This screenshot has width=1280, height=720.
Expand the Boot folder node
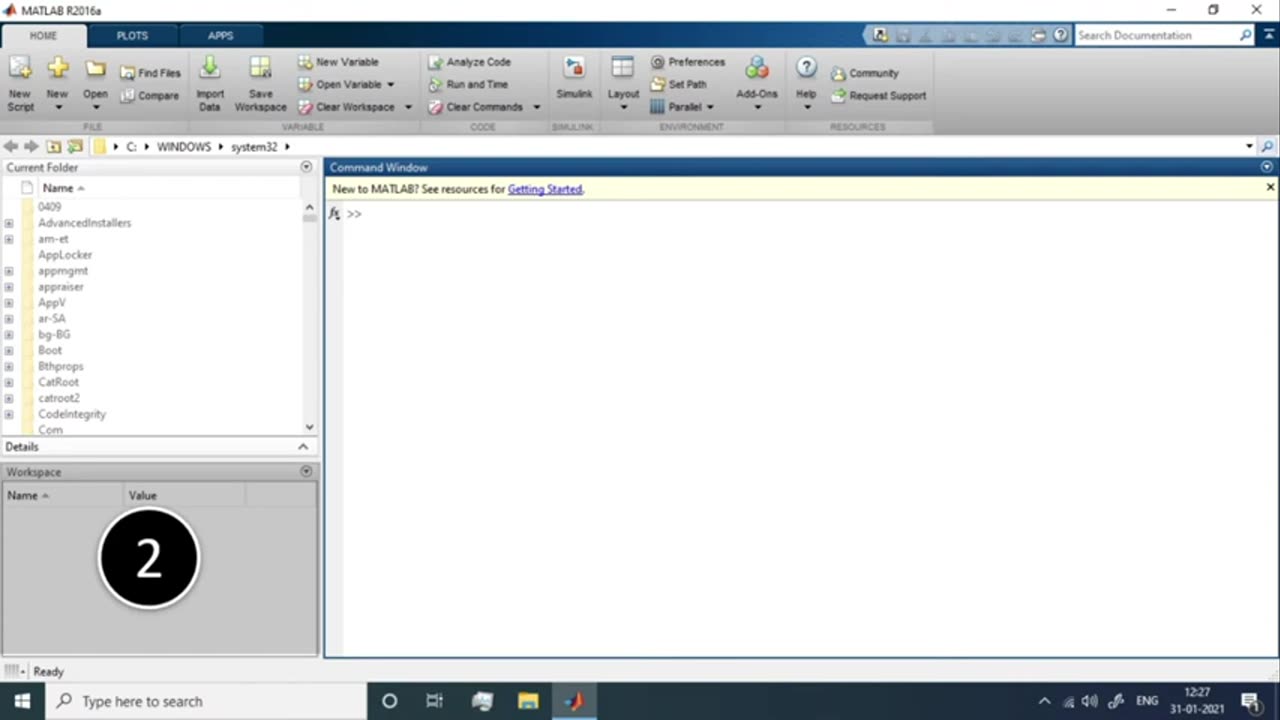coord(9,351)
